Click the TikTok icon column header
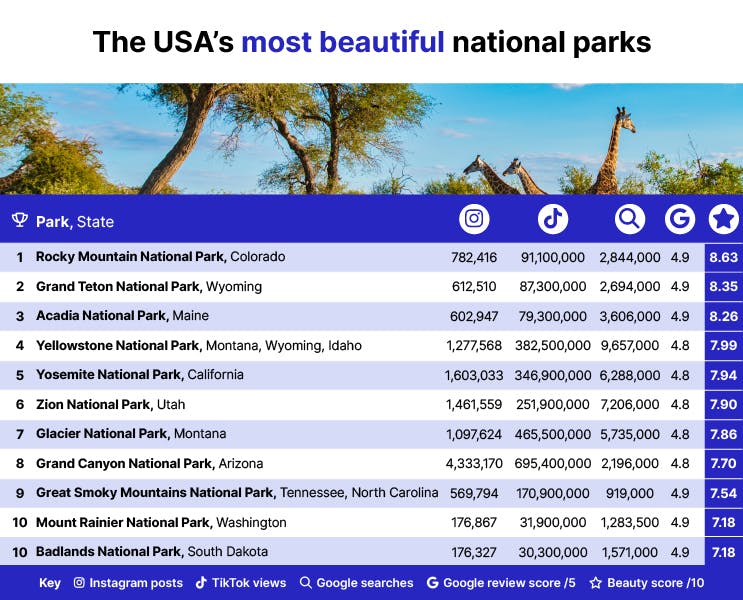Viewport: 743px width, 600px height. click(553, 219)
